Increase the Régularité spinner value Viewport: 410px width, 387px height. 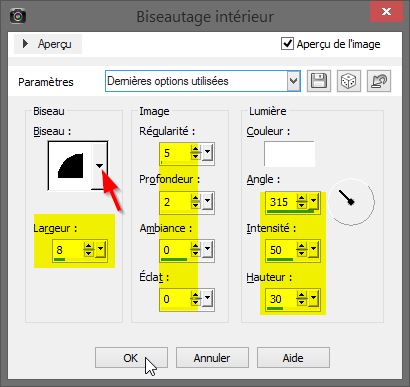(195, 150)
